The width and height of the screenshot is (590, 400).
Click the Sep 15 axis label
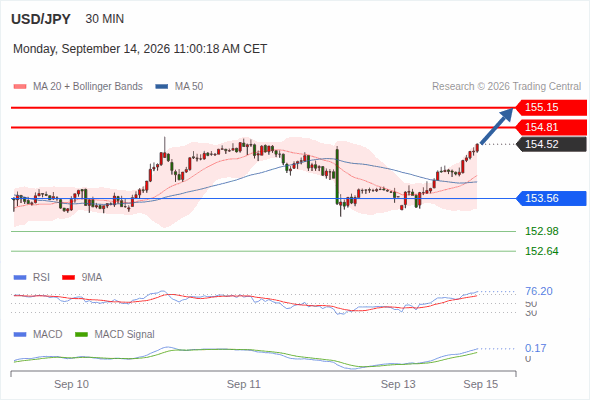click(481, 385)
